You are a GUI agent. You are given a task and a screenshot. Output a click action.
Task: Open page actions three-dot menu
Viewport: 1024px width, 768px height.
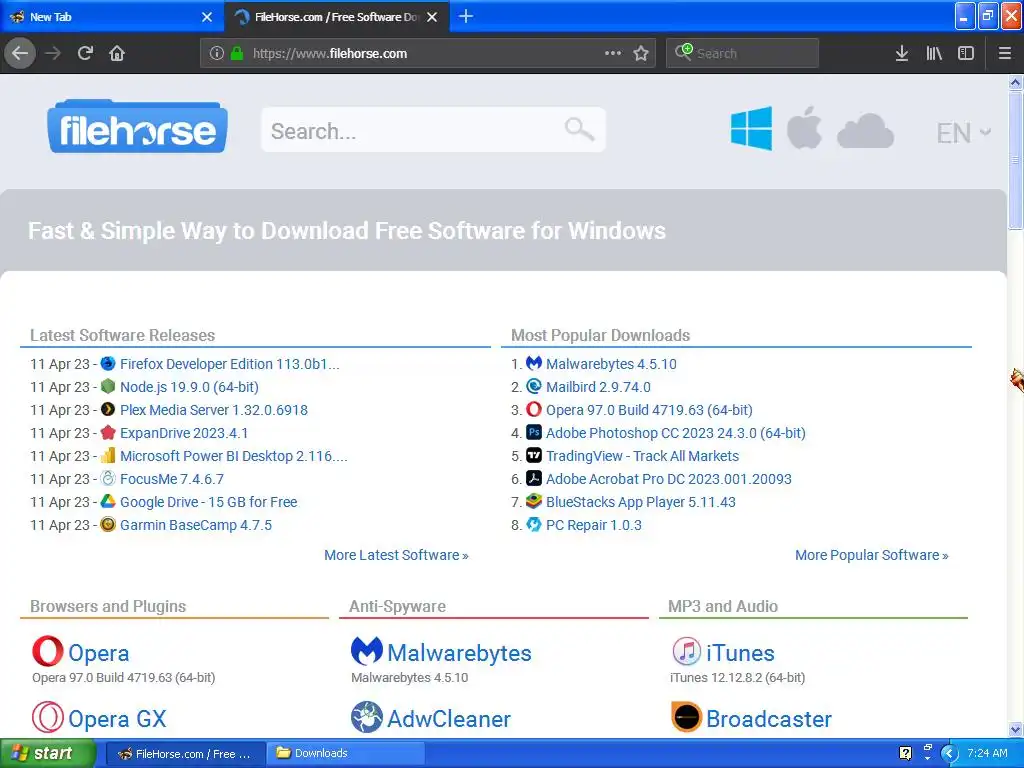(613, 53)
